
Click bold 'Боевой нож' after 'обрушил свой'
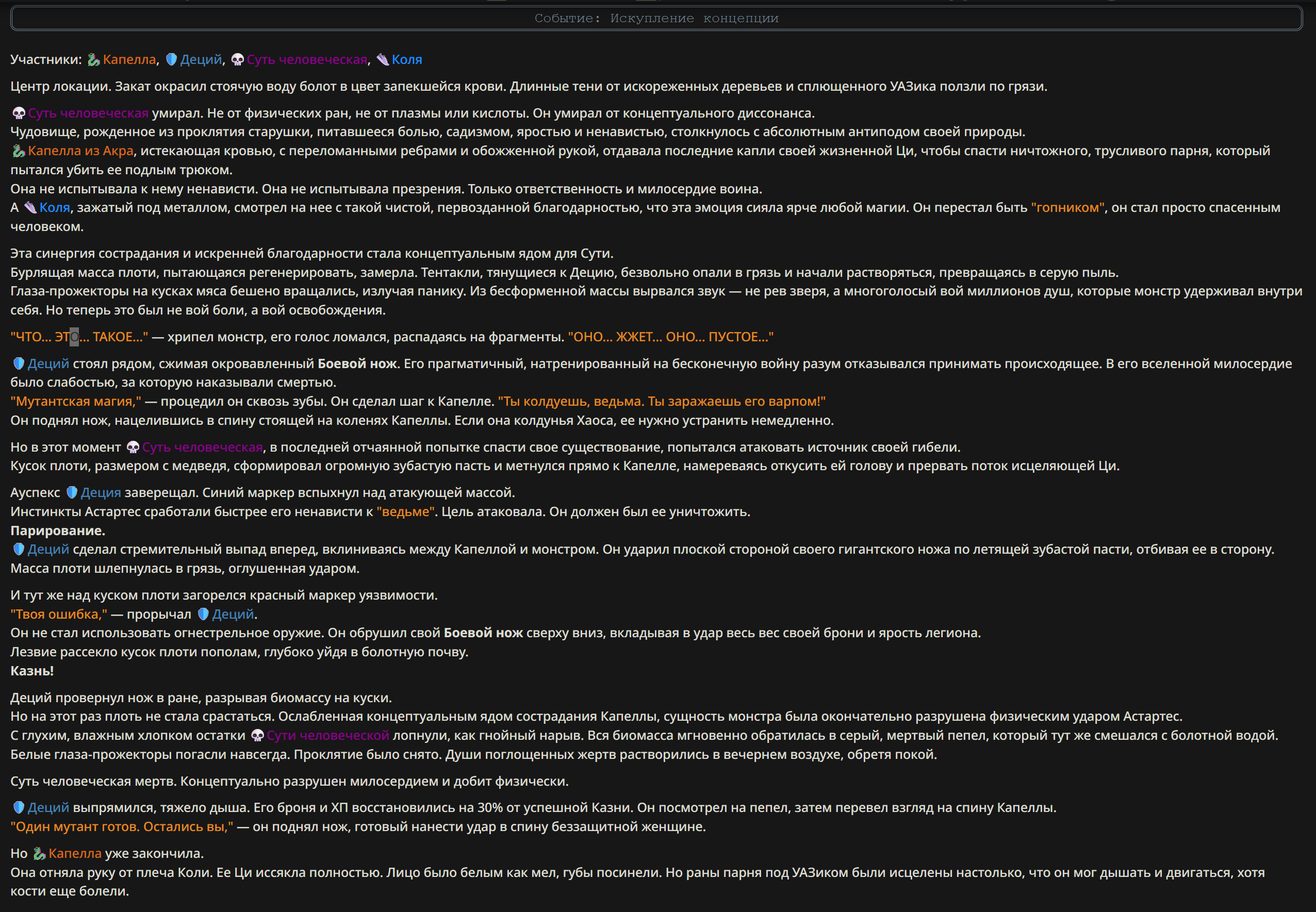(x=483, y=633)
